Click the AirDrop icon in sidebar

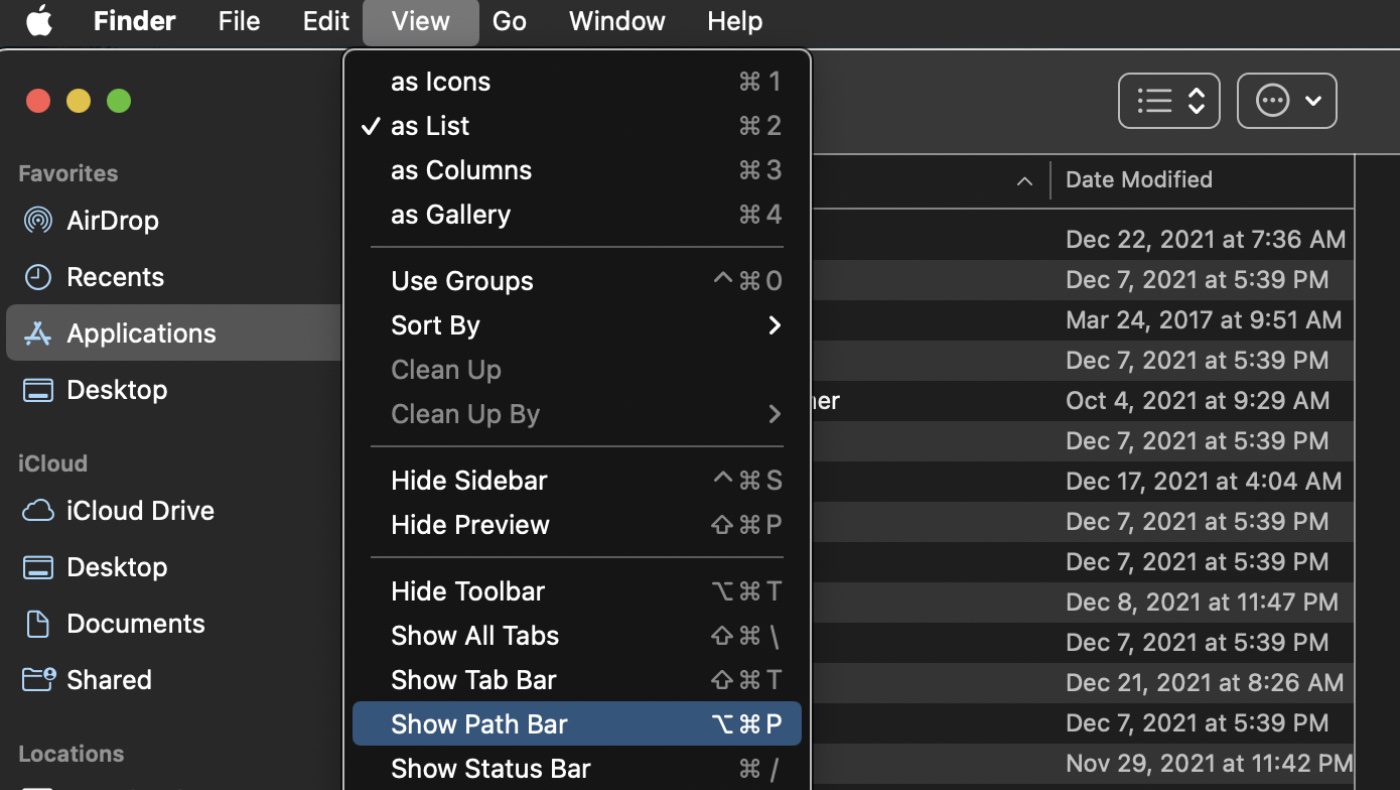pyautogui.click(x=38, y=220)
